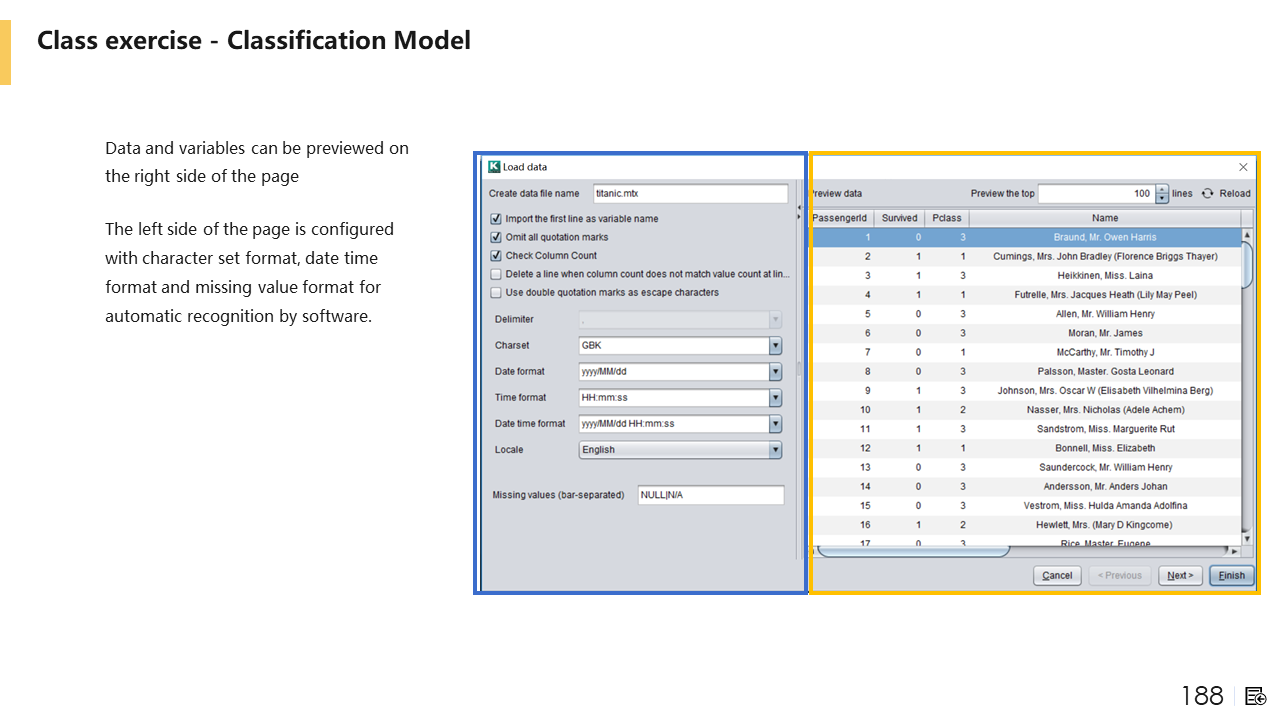Viewport: 1280px width, 720px height.
Task: Open the Locale dropdown showing English
Action: coord(775,450)
